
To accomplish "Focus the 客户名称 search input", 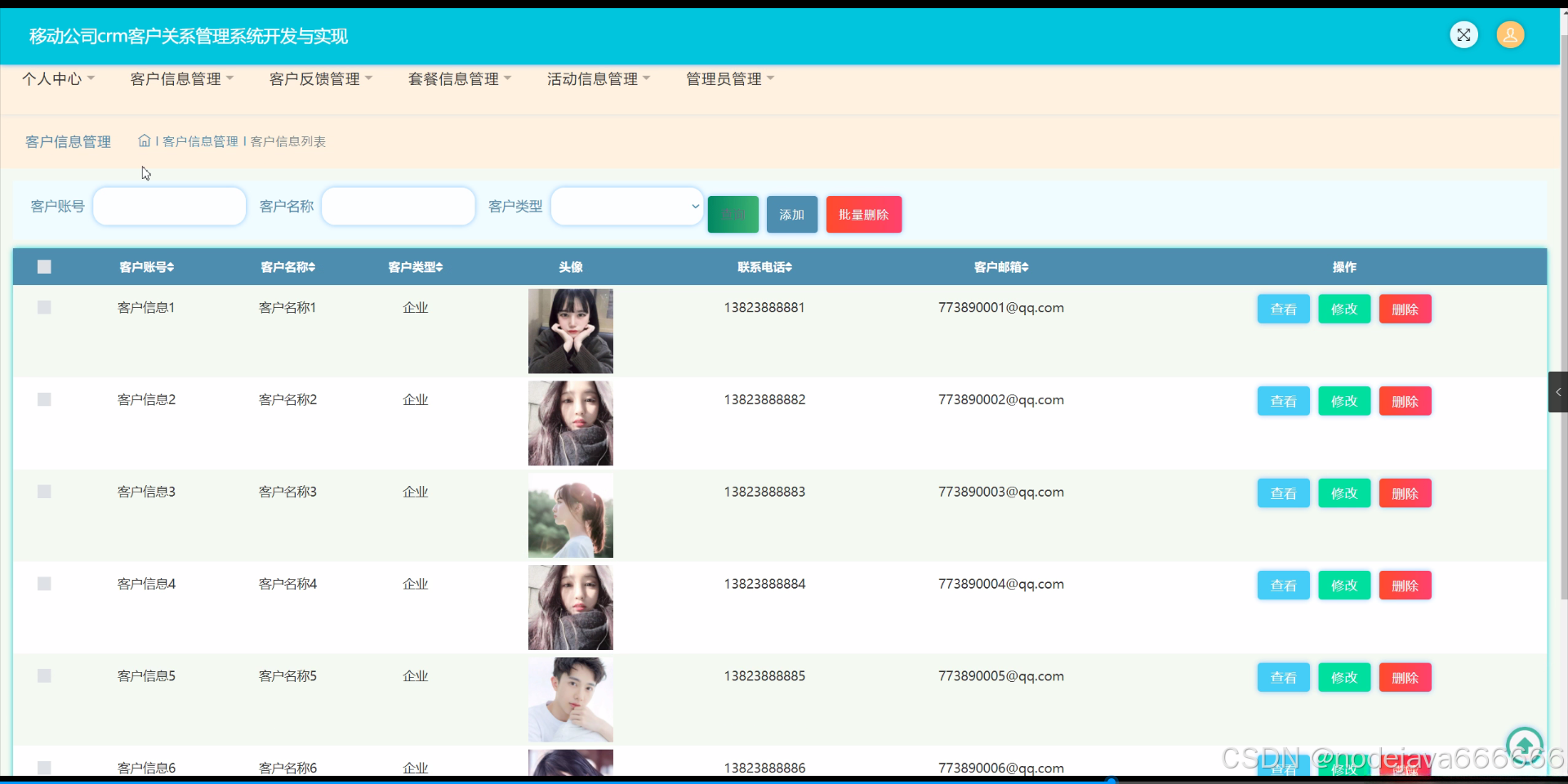I will pos(399,207).
